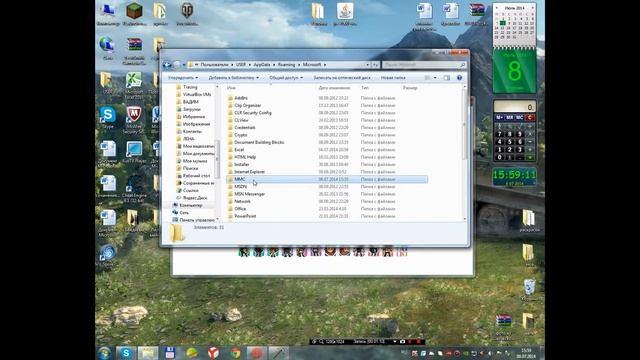Select the MSN Messenger folder
The width and height of the screenshot is (640, 360).
[x=249, y=194]
